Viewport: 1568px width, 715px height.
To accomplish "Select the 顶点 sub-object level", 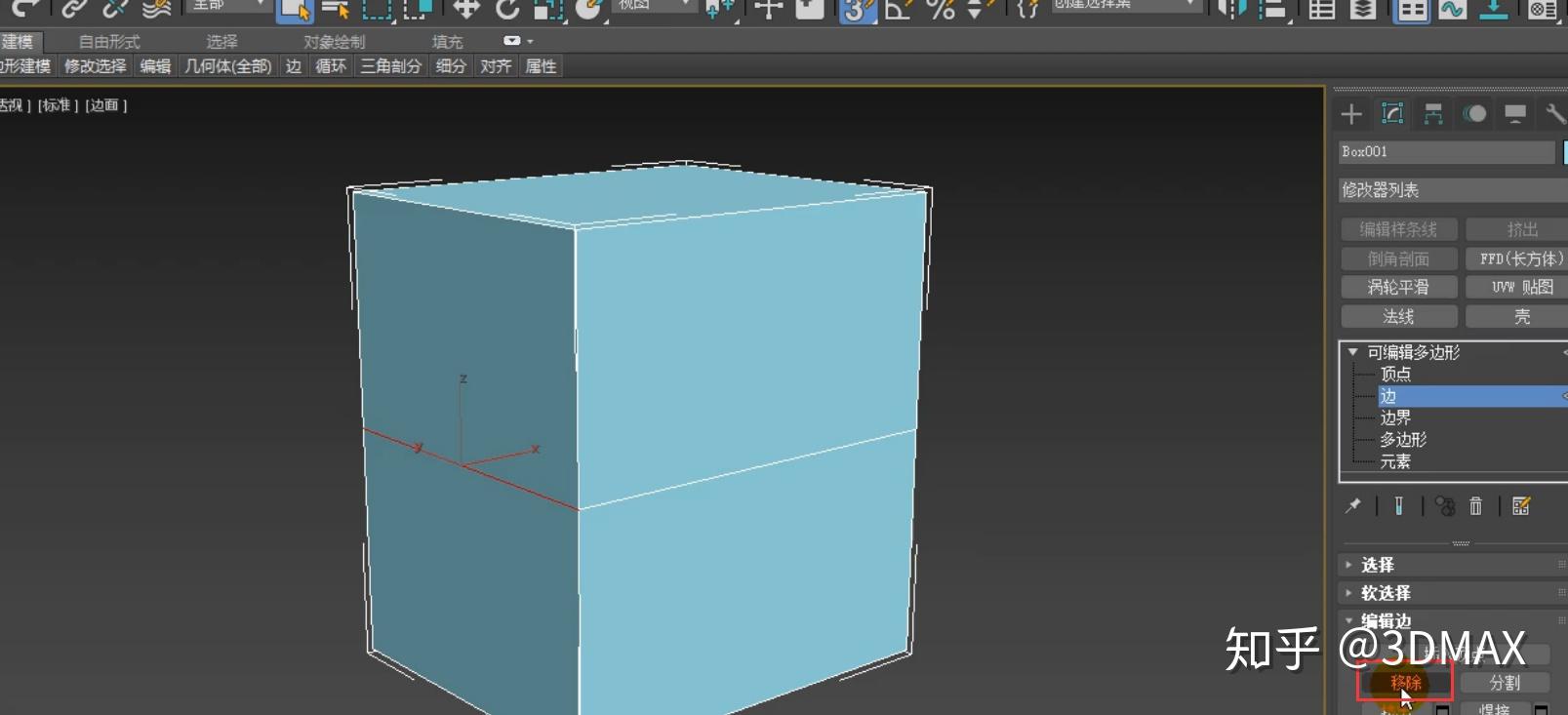I will tap(1395, 375).
